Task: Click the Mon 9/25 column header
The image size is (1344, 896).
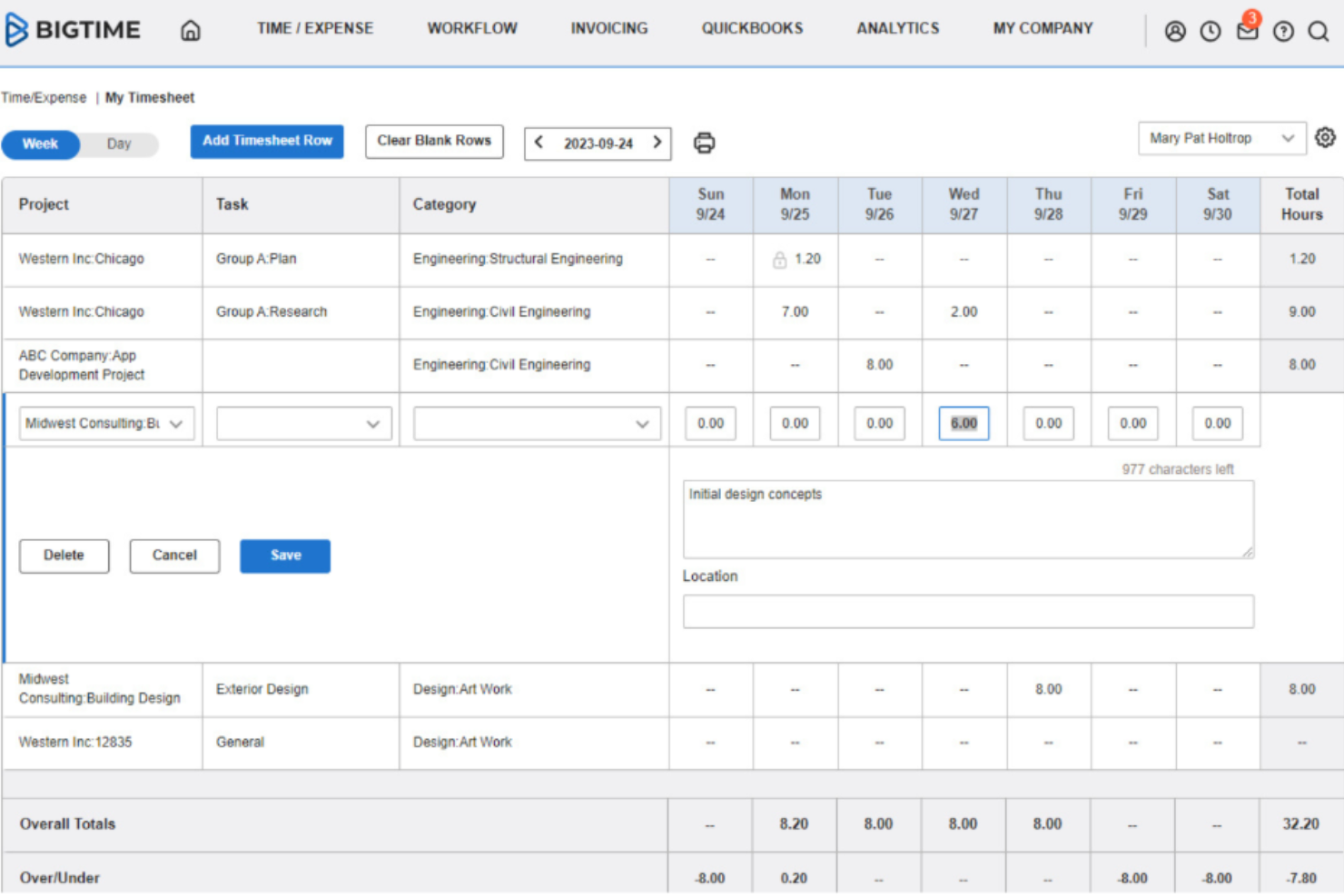Action: click(795, 205)
